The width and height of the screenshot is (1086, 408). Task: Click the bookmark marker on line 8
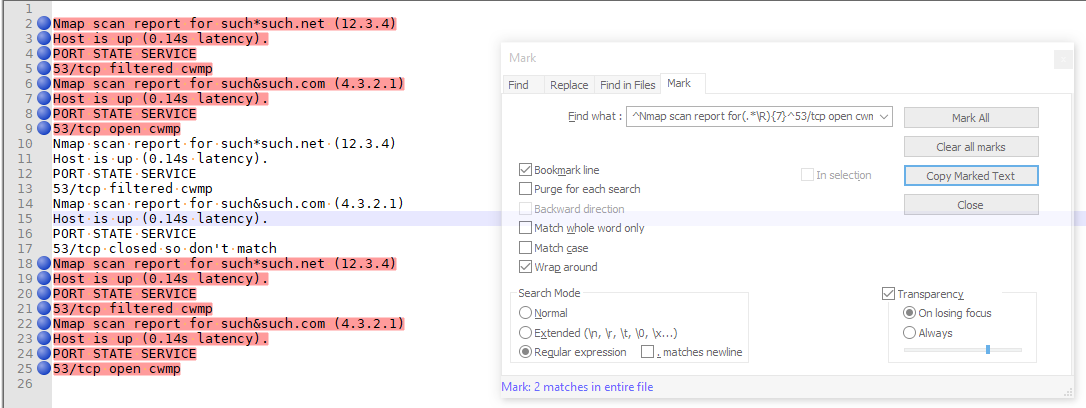pyautogui.click(x=44, y=114)
